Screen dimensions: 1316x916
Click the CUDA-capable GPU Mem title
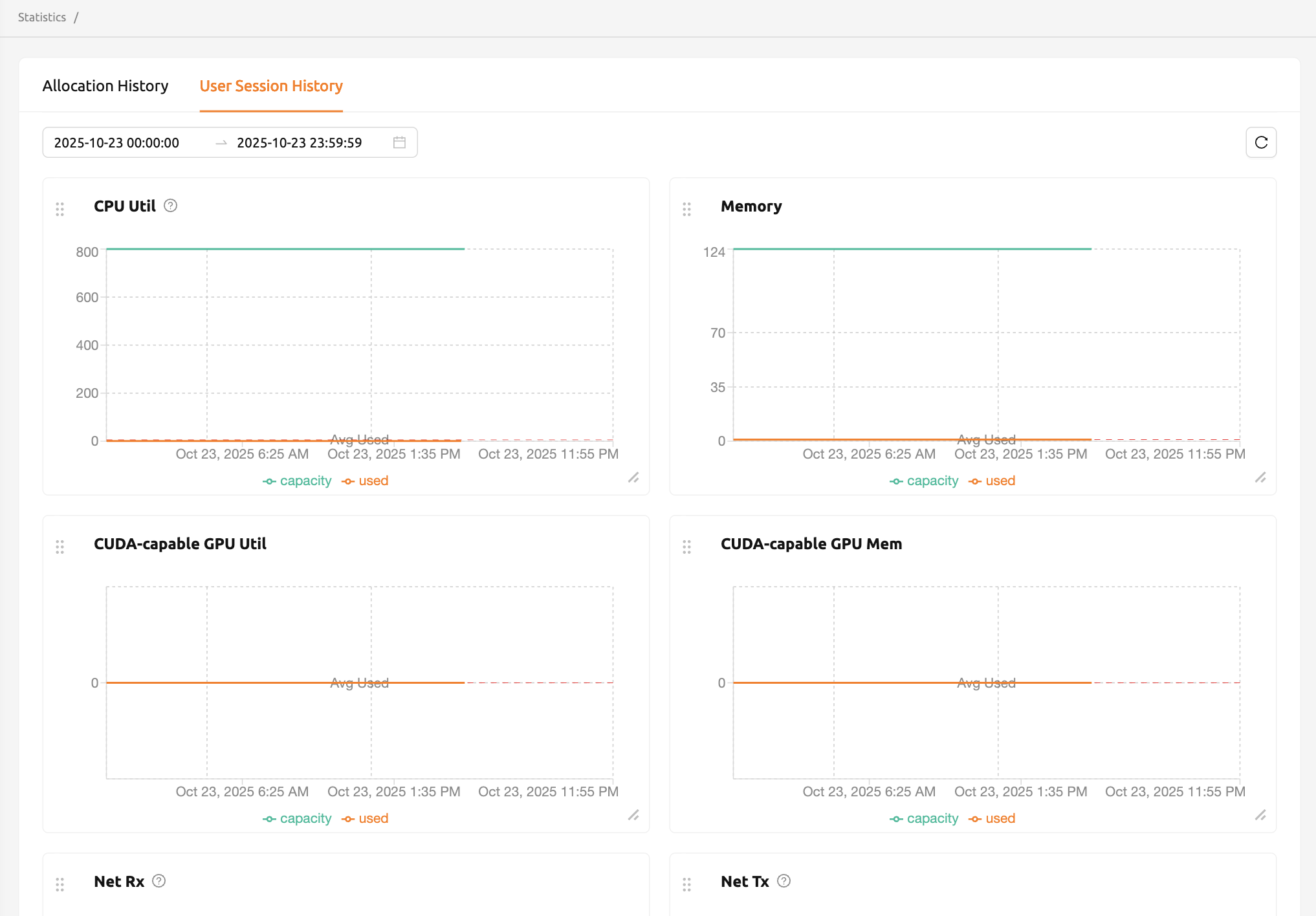click(811, 544)
